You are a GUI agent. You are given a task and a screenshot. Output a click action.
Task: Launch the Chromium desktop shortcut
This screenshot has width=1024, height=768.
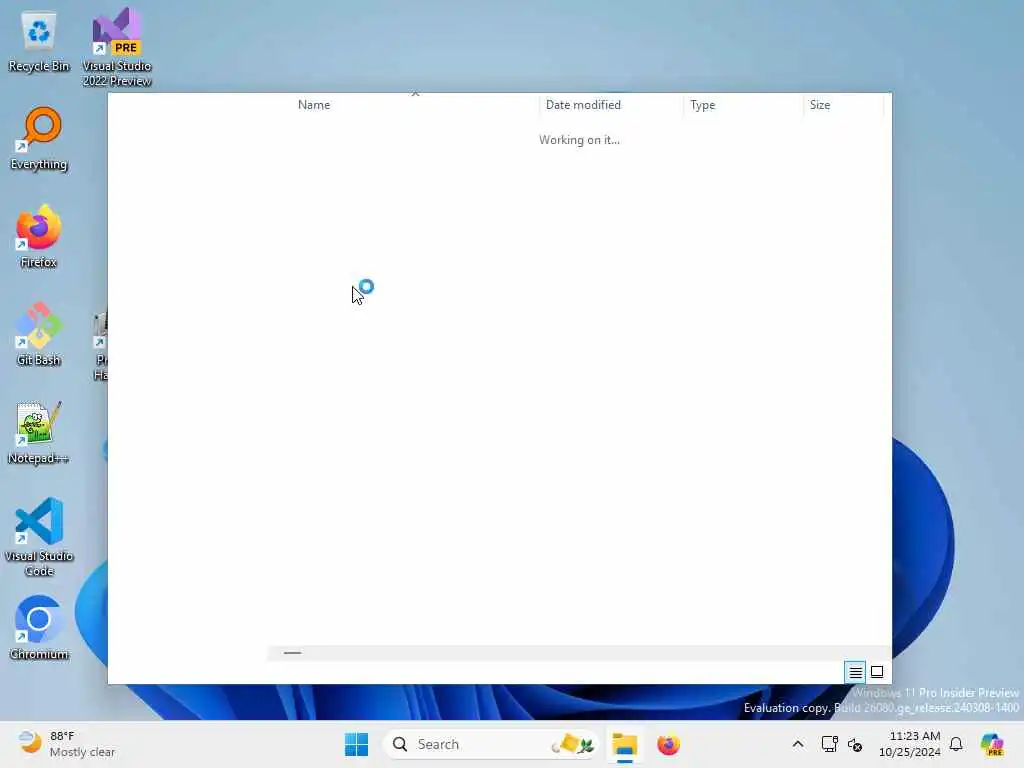(x=39, y=628)
